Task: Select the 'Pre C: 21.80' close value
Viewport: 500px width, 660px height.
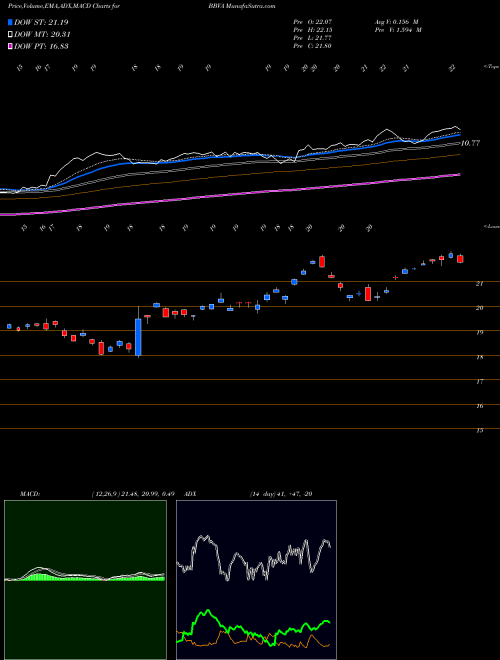Action: pos(313,46)
